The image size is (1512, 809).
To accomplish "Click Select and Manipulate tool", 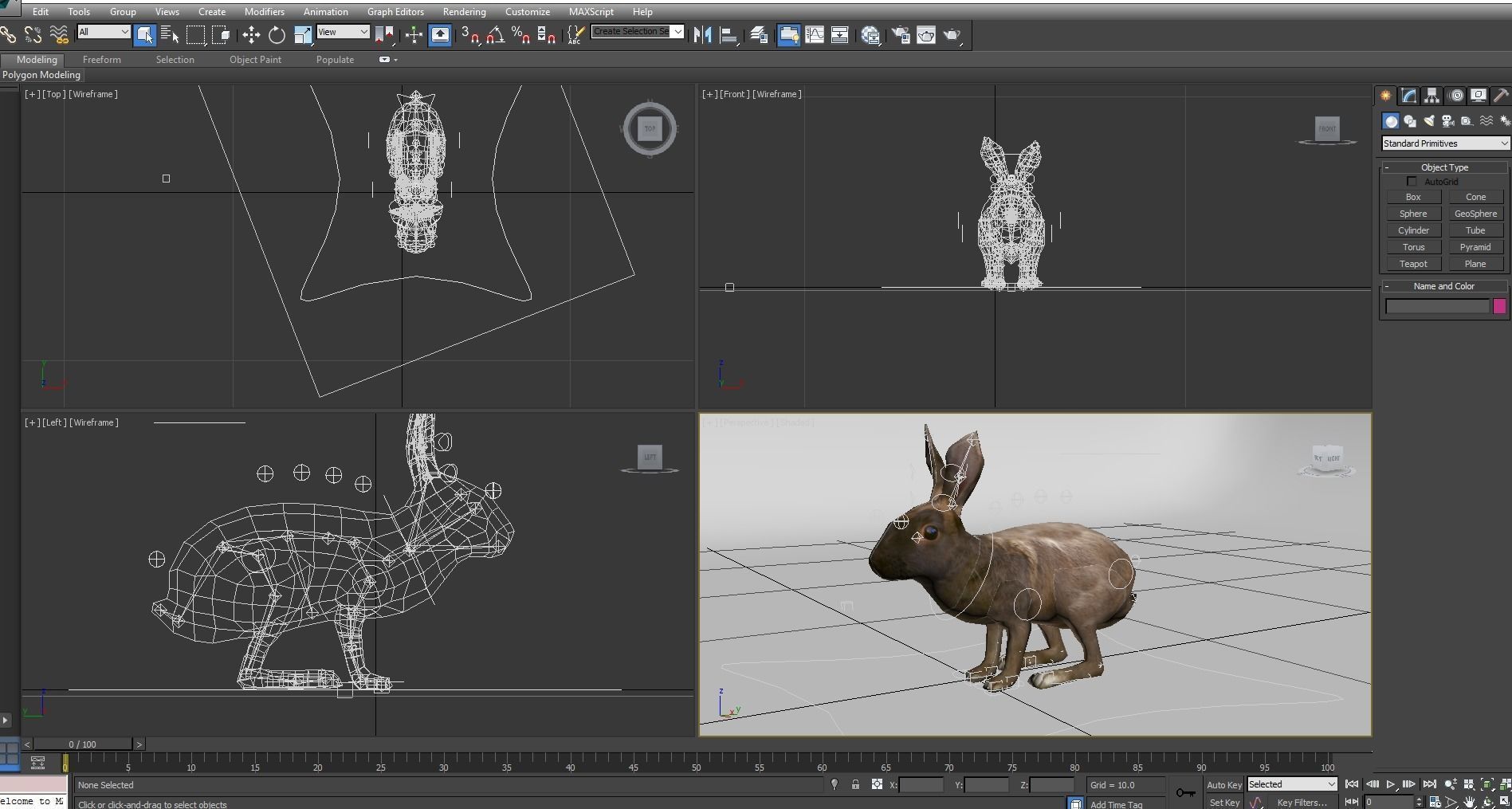I will 414,34.
